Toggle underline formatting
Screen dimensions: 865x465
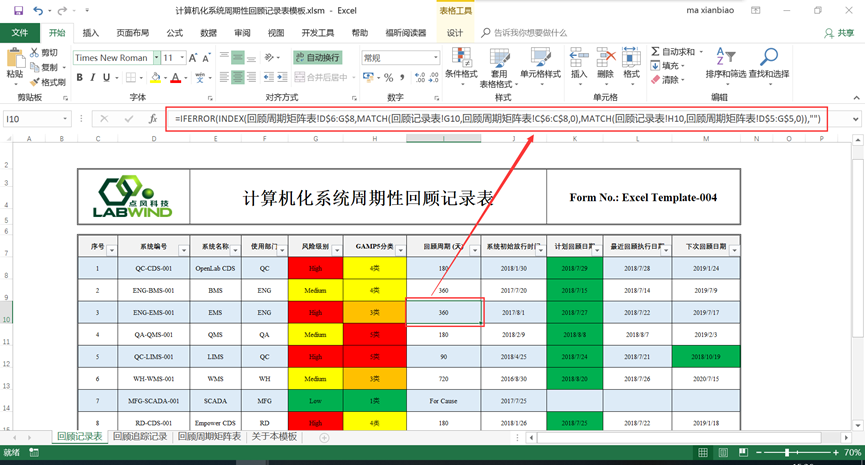click(x=108, y=77)
